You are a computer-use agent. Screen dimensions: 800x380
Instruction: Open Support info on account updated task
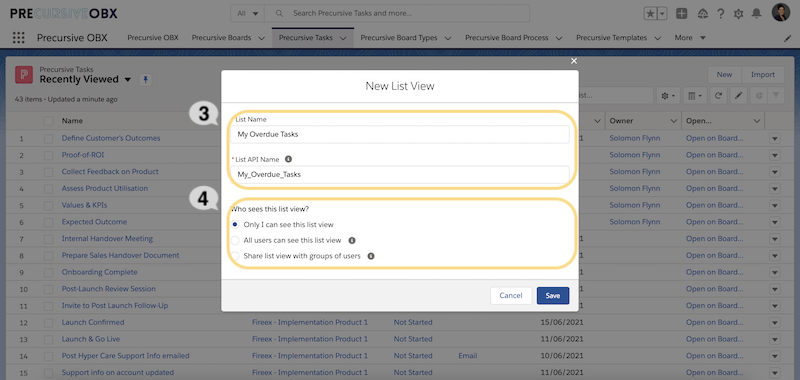coord(118,373)
